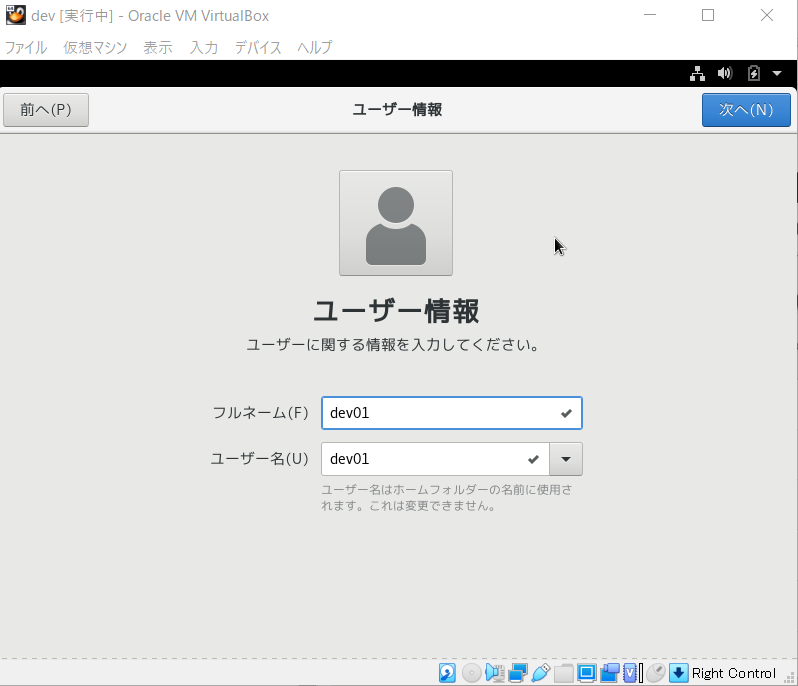Click the hard disk activity icon
798x686 pixels.
[447, 673]
